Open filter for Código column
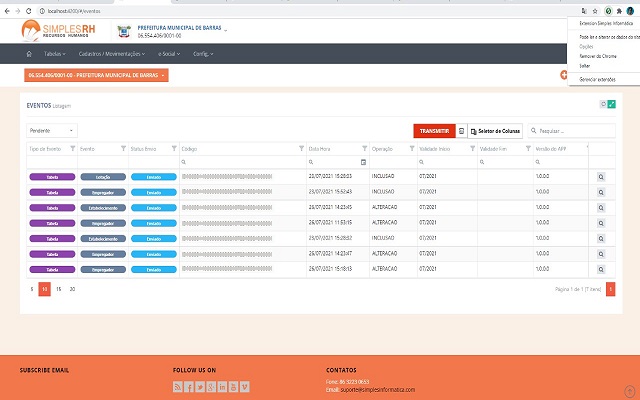Screen dimensions: 640x400 coord(301,149)
